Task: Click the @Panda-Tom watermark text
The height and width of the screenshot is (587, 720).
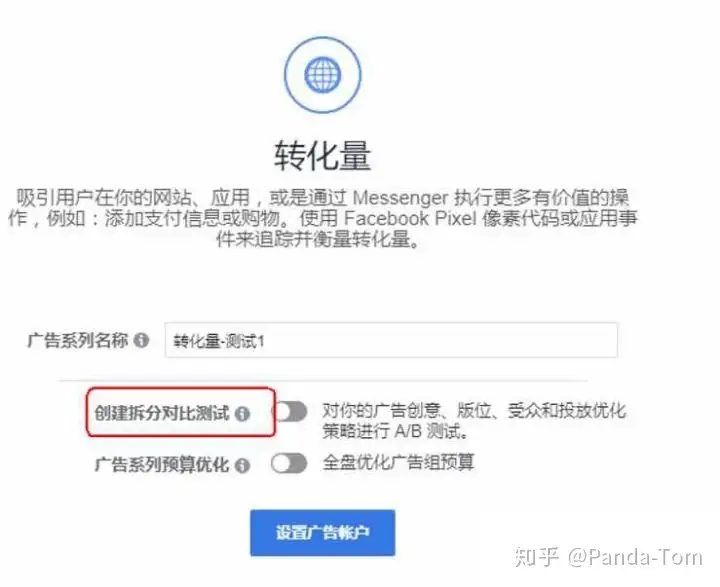Action: (635, 558)
